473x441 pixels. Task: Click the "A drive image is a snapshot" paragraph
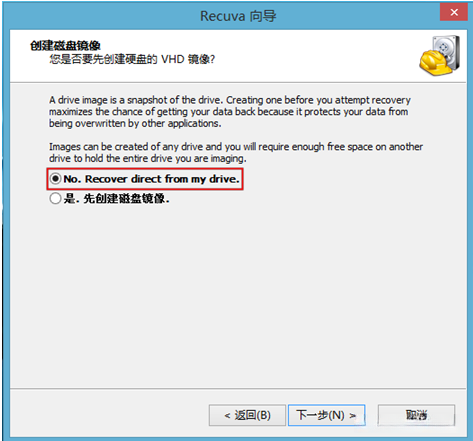(230, 112)
